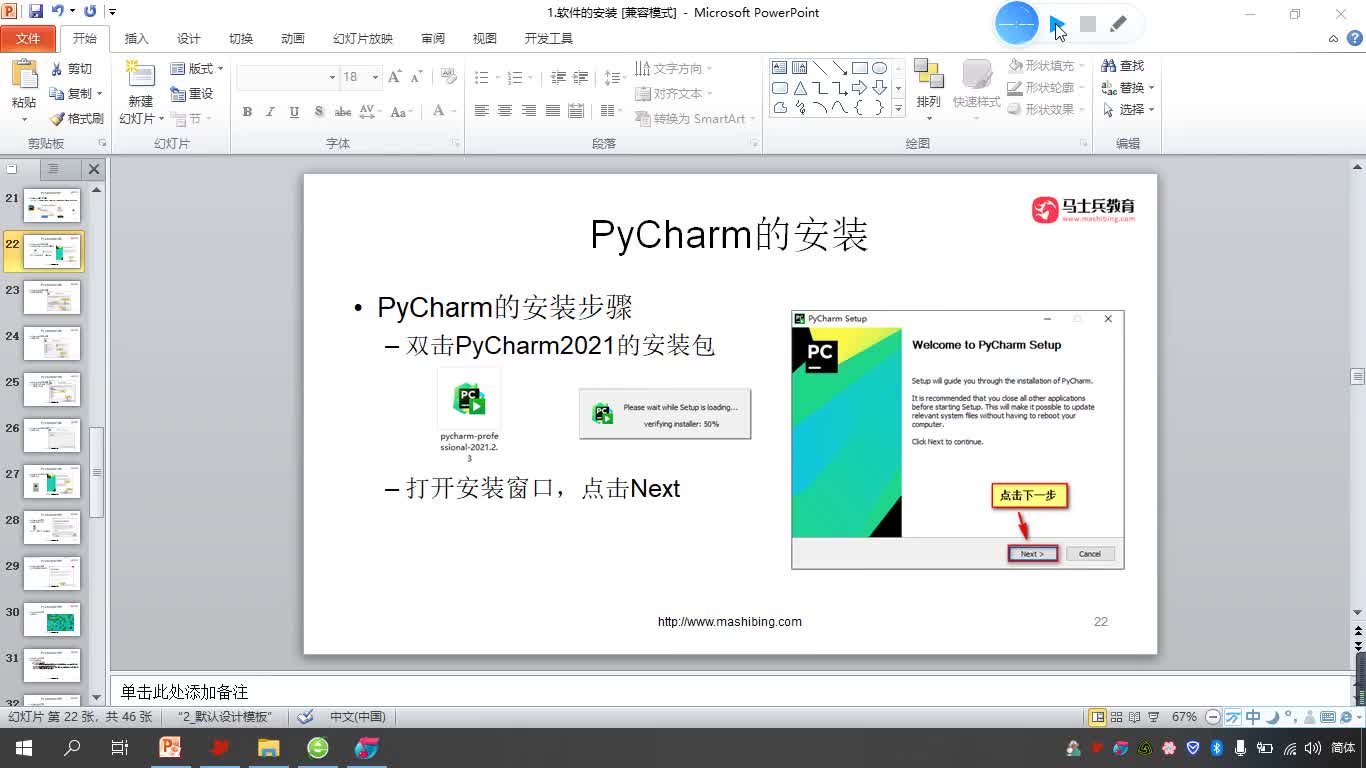The image size is (1366, 768).
Task: Switch to Reading view in status bar
Action: point(1134,717)
